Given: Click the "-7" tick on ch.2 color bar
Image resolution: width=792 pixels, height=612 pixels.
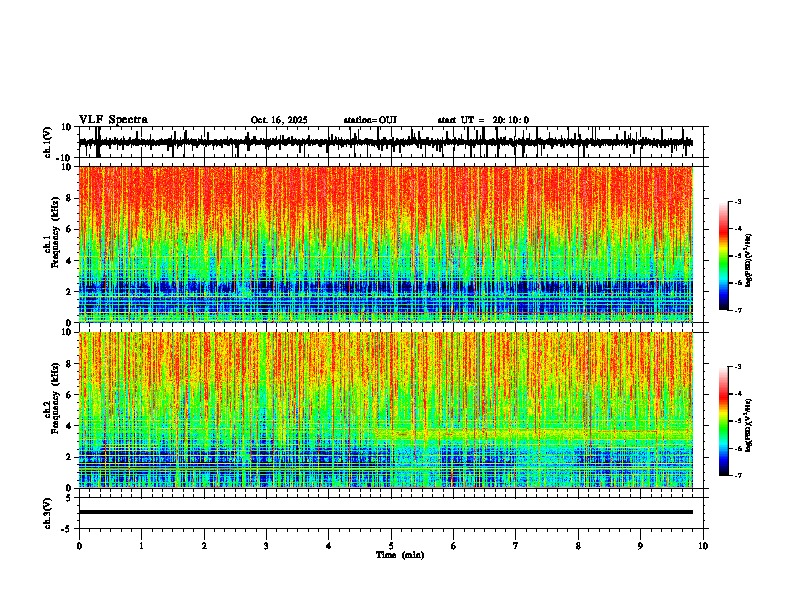Looking at the screenshot, I should [737, 475].
